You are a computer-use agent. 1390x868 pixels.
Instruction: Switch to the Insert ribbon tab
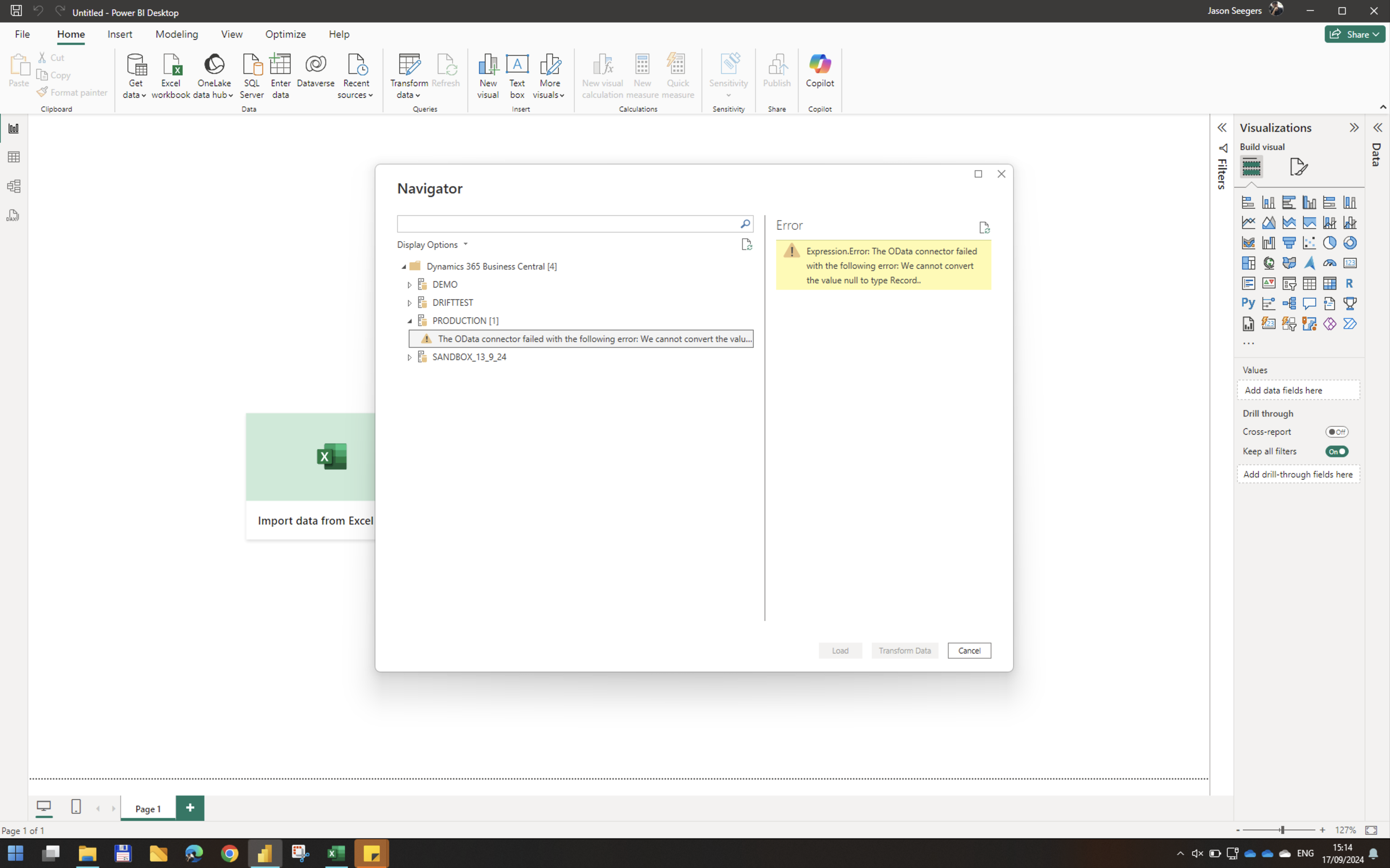coord(120,34)
